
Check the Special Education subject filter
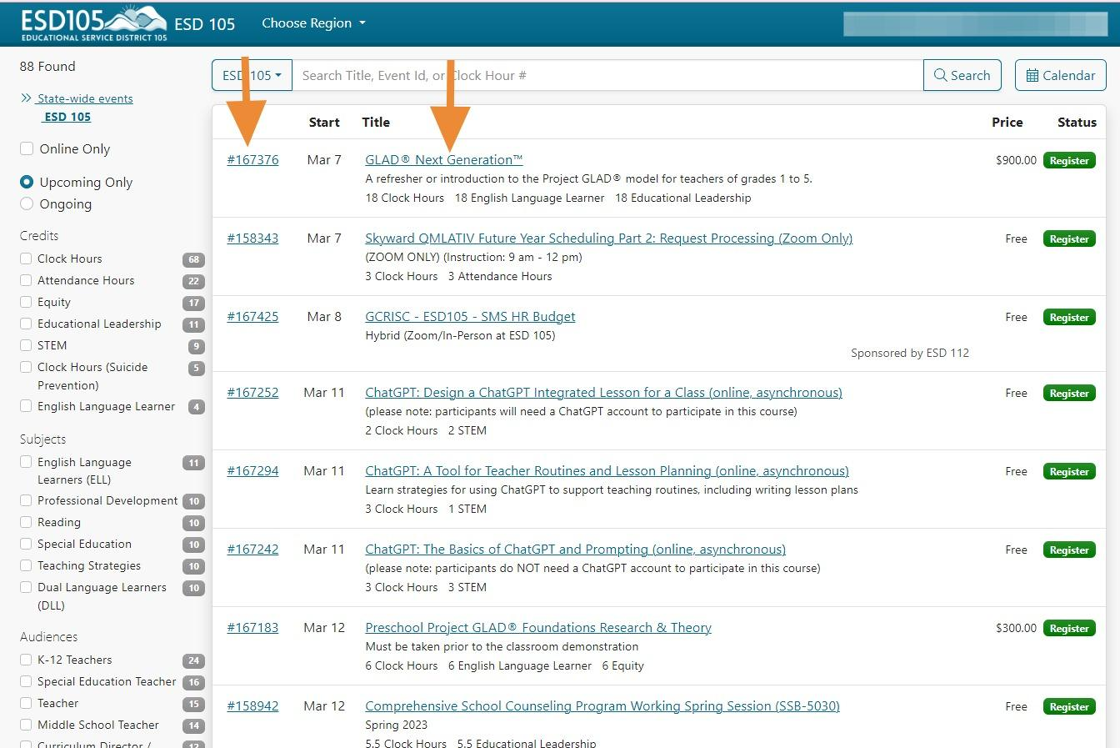26,544
